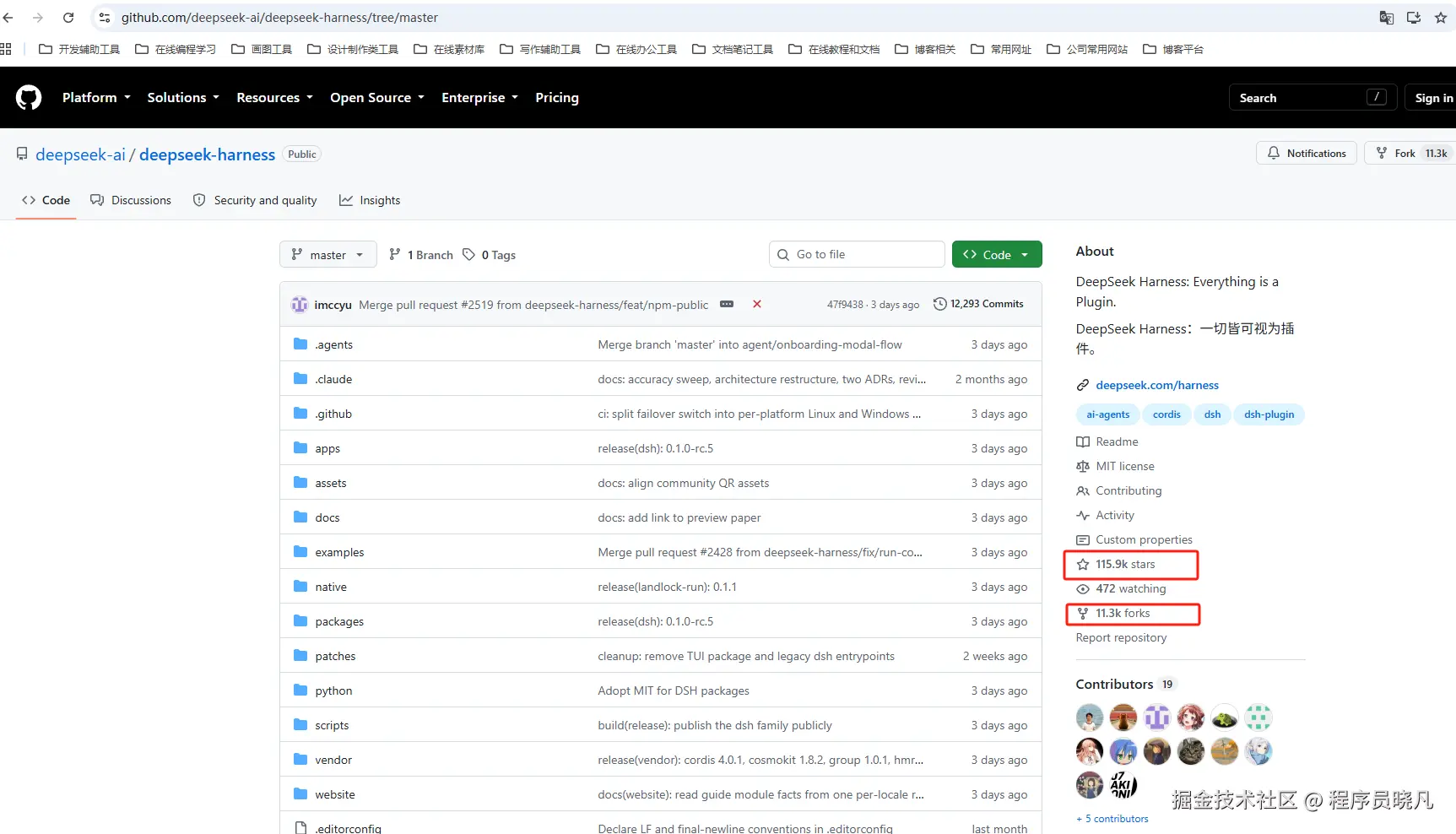Open the .editorconfig file icon

(x=300, y=828)
